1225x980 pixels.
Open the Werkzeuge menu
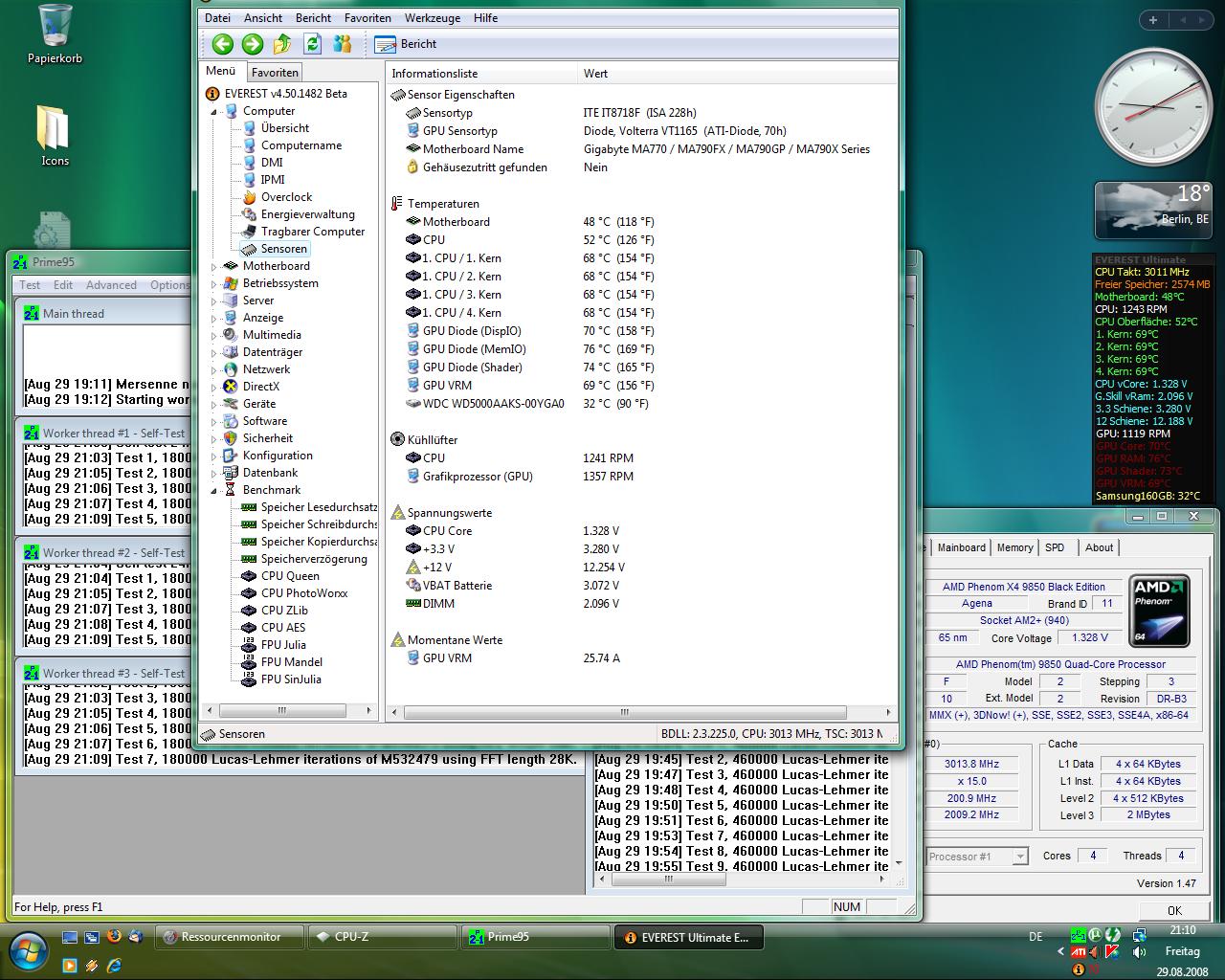[432, 18]
